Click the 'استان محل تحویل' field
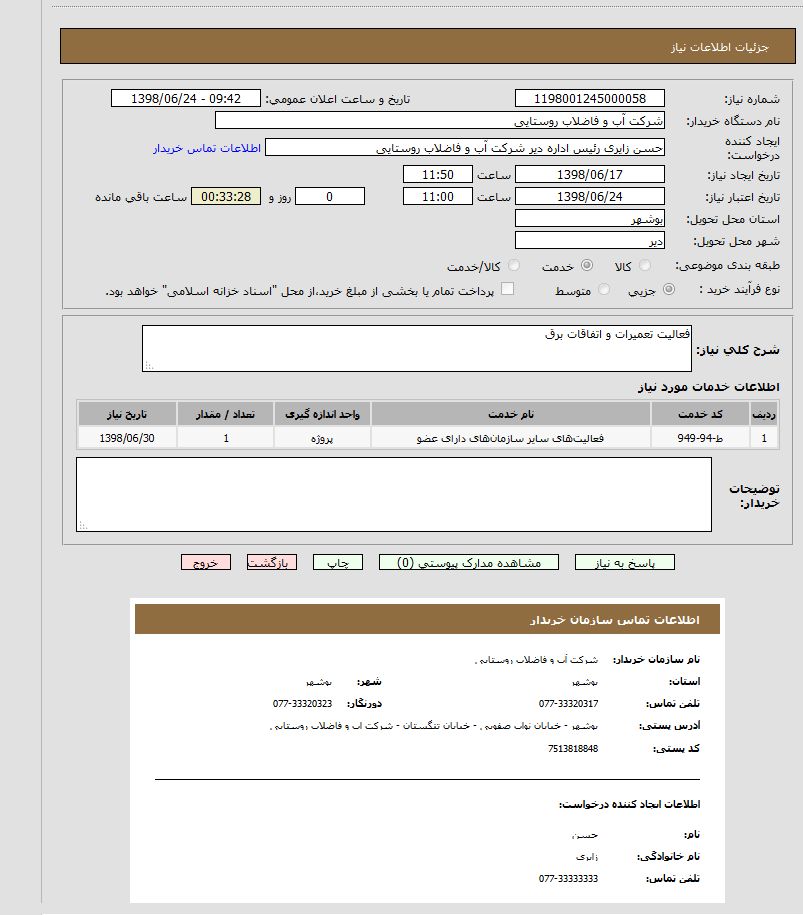803x915 pixels. click(x=589, y=218)
